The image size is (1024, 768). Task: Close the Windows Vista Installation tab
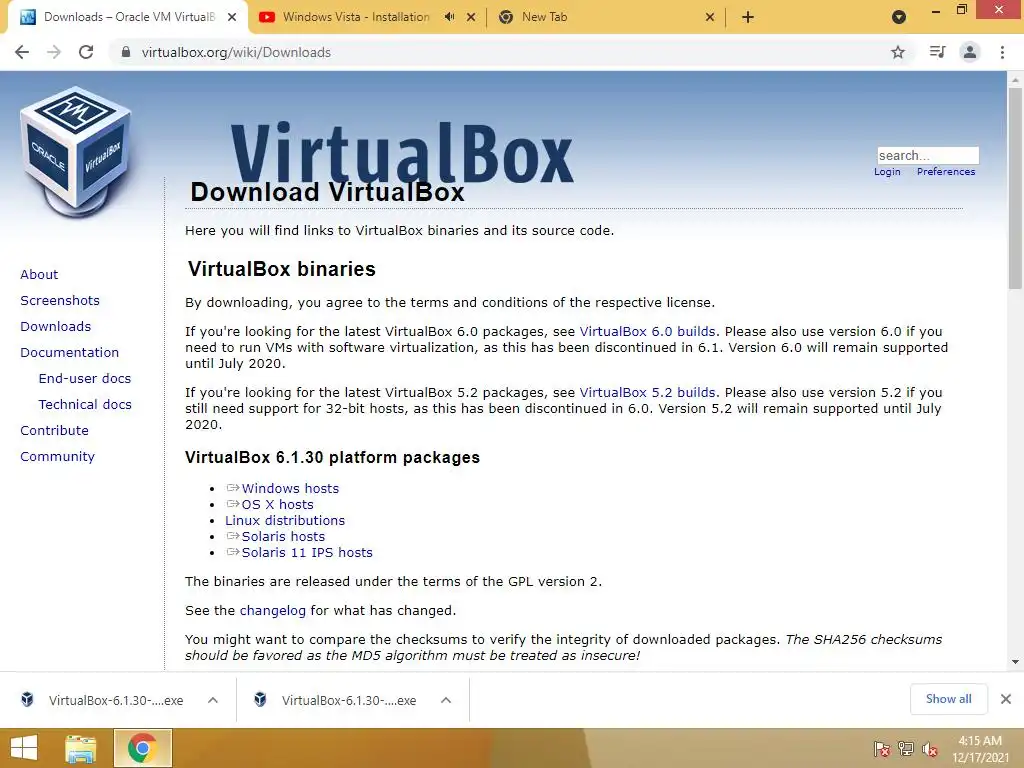471,17
